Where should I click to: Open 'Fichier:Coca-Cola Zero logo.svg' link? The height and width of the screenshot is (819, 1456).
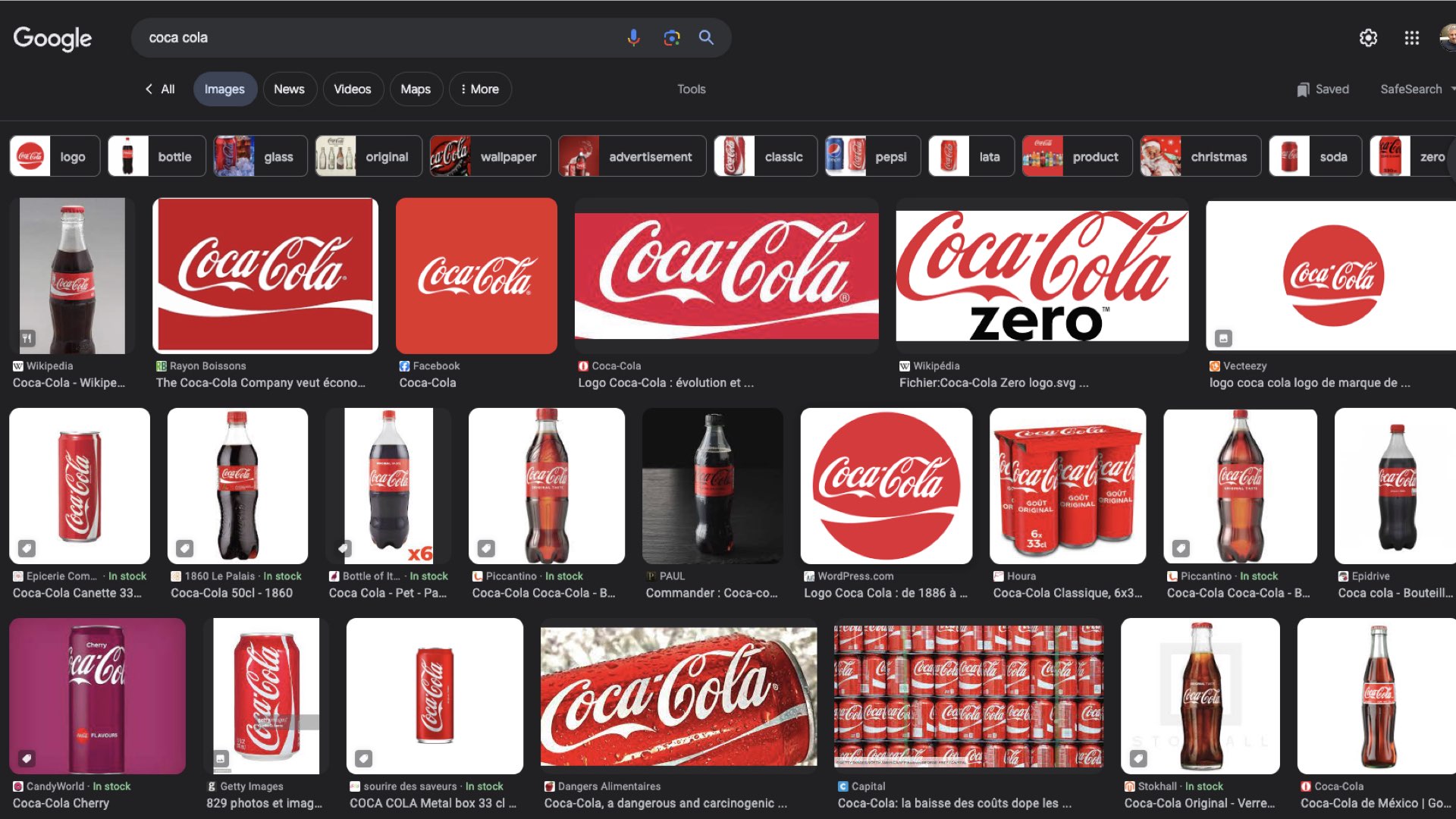tap(993, 383)
